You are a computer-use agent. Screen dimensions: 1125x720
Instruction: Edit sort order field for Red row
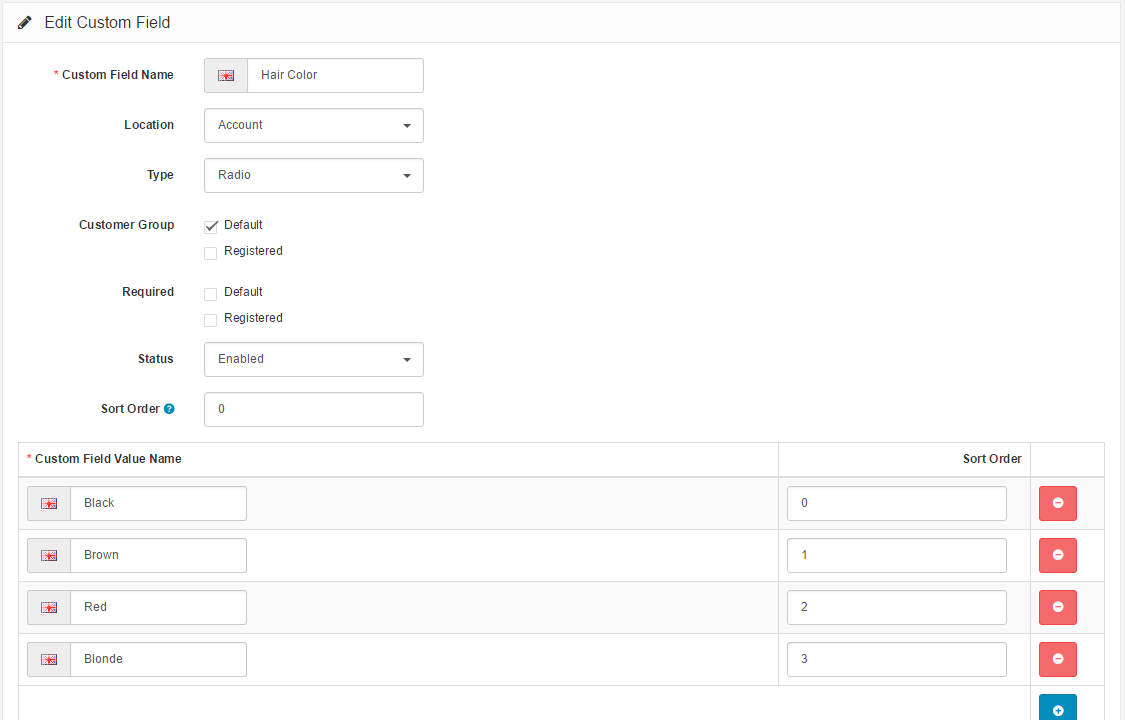pyautogui.click(x=897, y=607)
